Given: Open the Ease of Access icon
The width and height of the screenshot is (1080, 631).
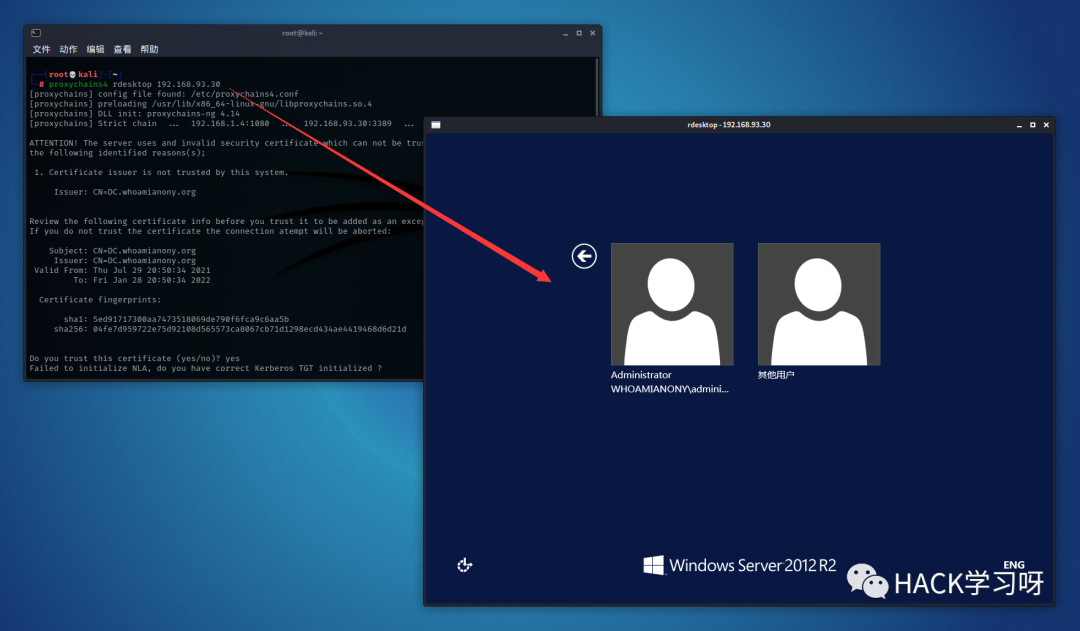Looking at the screenshot, I should tap(464, 565).
